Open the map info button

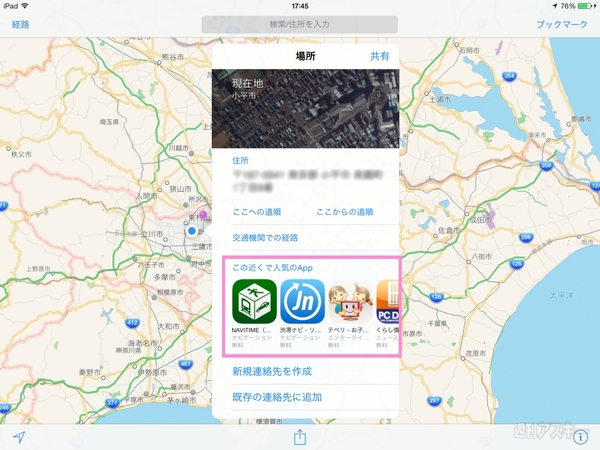pos(580,437)
